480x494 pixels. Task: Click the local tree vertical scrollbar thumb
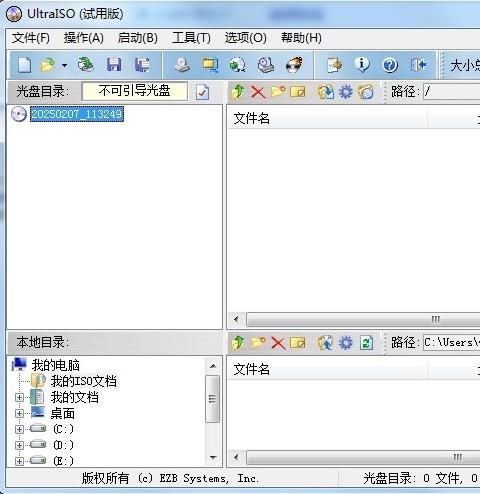tap(213, 399)
